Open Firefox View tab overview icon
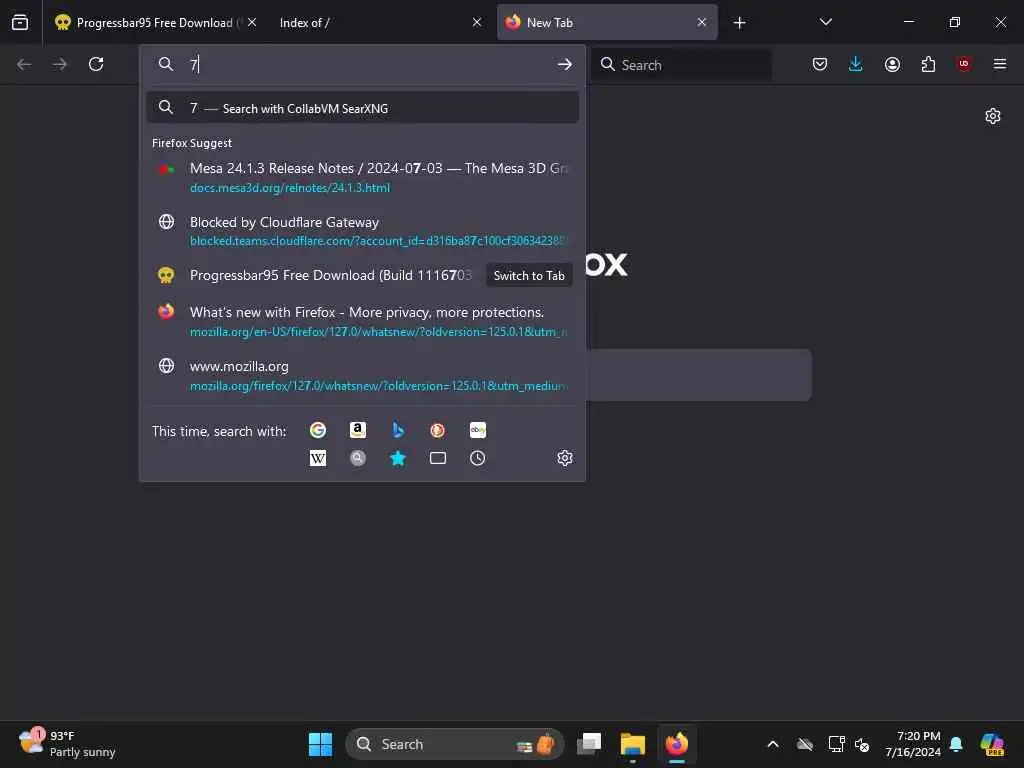The image size is (1024, 768). [20, 22]
